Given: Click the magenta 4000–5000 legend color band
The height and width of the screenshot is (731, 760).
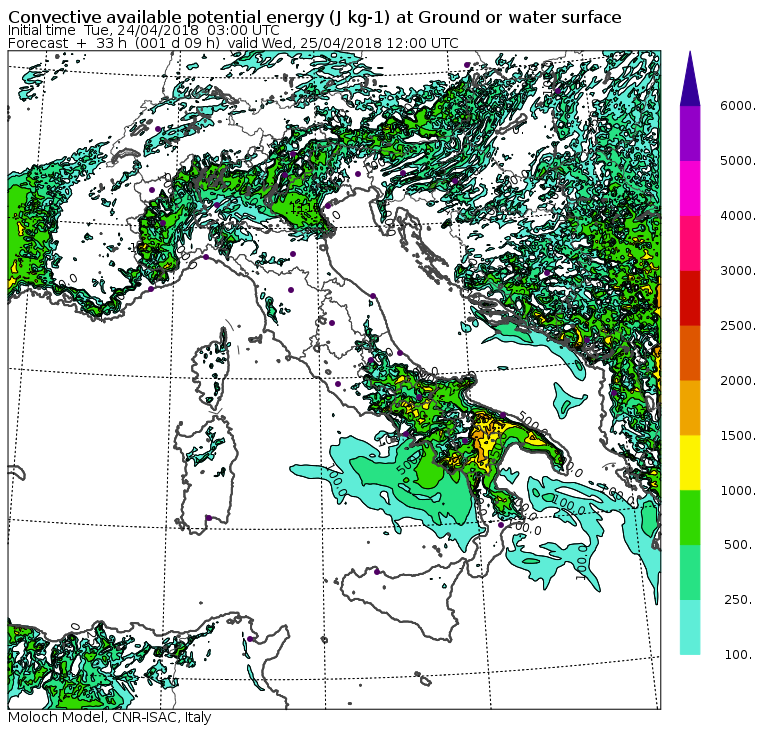Looking at the screenshot, I should click(x=690, y=188).
